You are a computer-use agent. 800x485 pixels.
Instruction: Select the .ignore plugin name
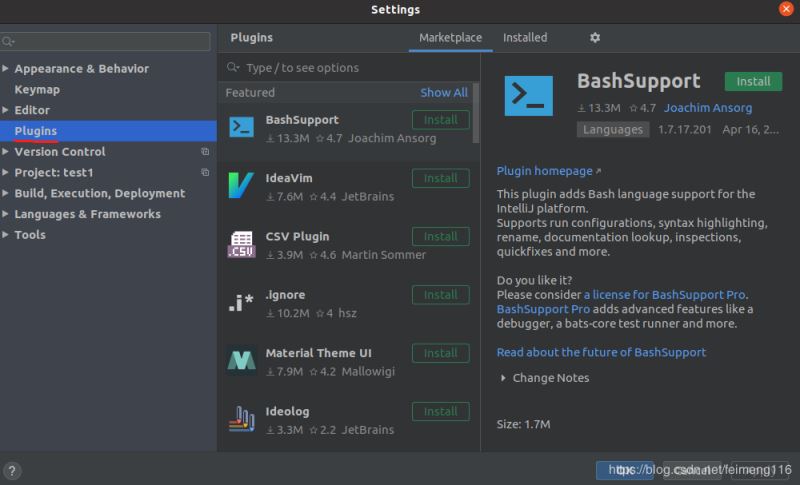tap(285, 295)
